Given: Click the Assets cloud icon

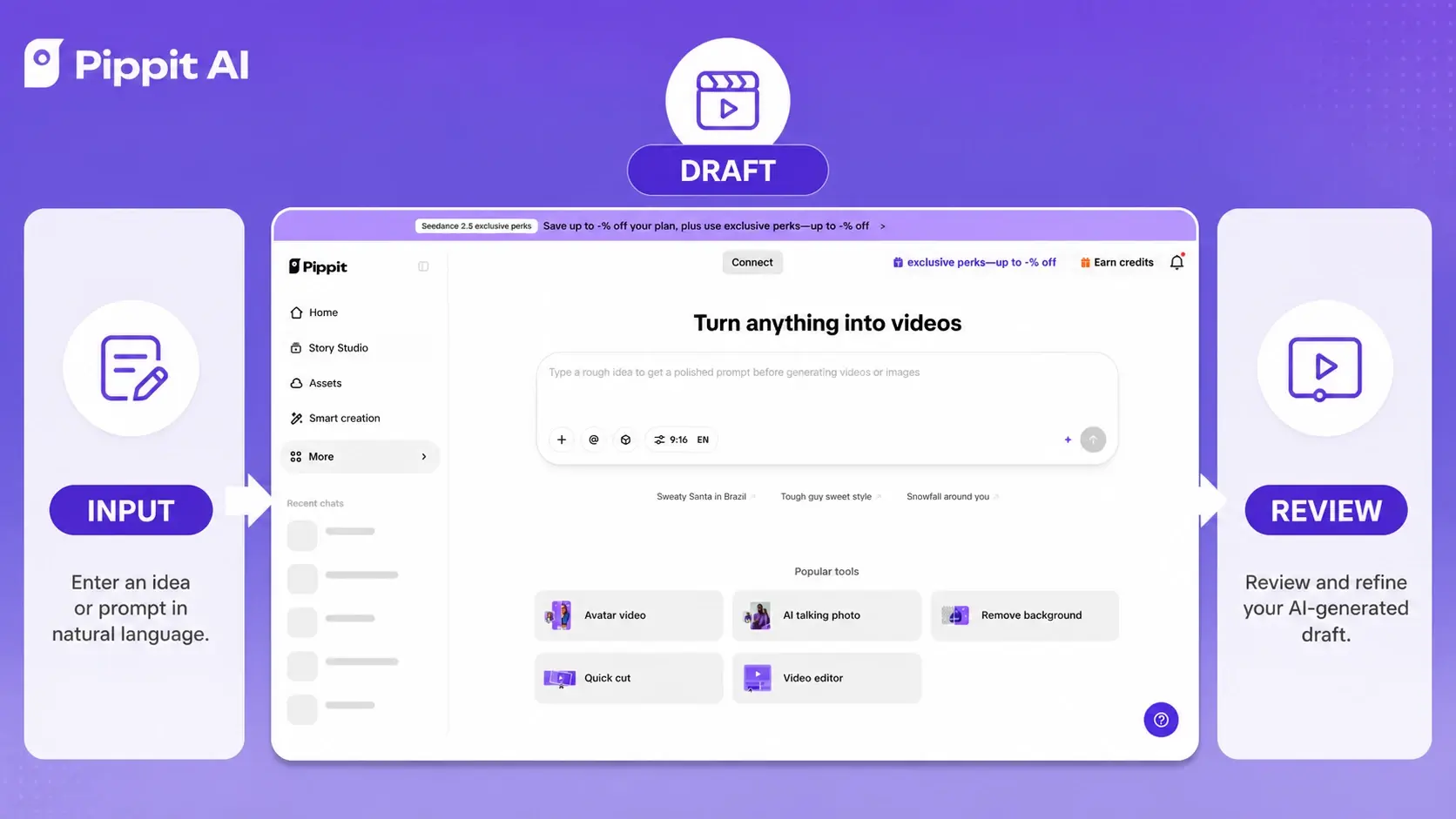Looking at the screenshot, I should coord(296,383).
